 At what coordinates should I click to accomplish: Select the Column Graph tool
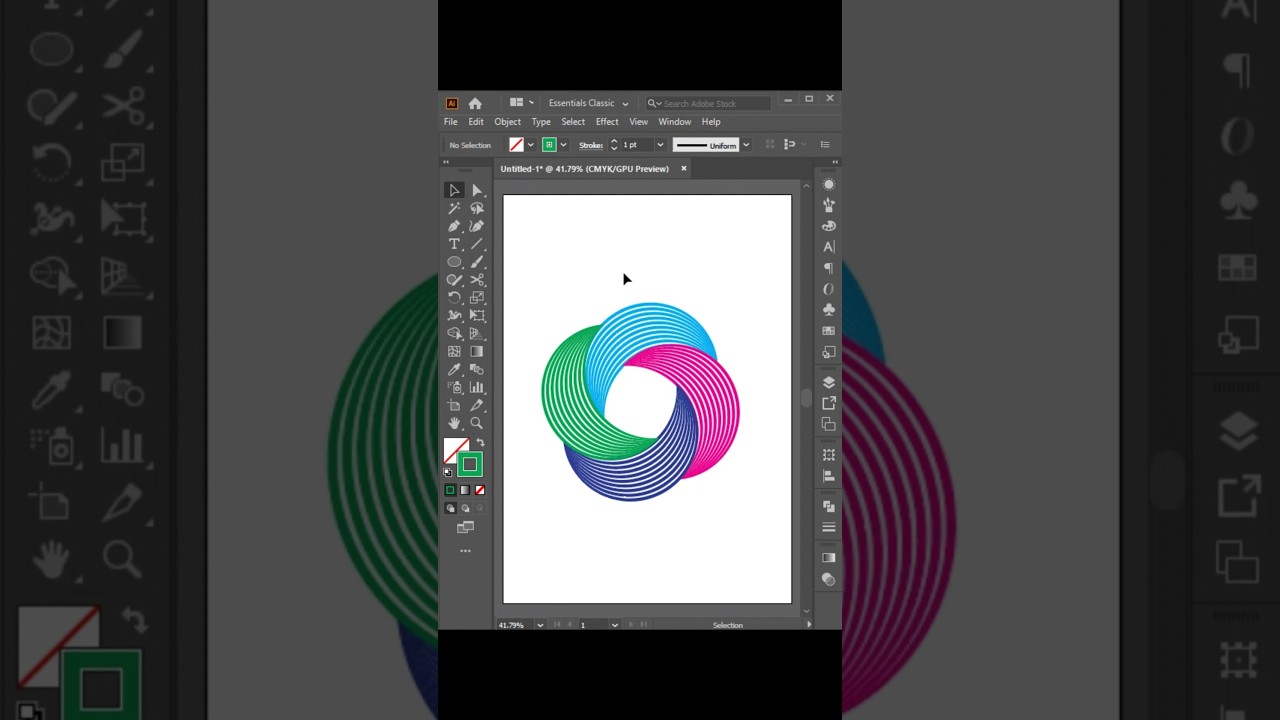pyautogui.click(x=477, y=388)
